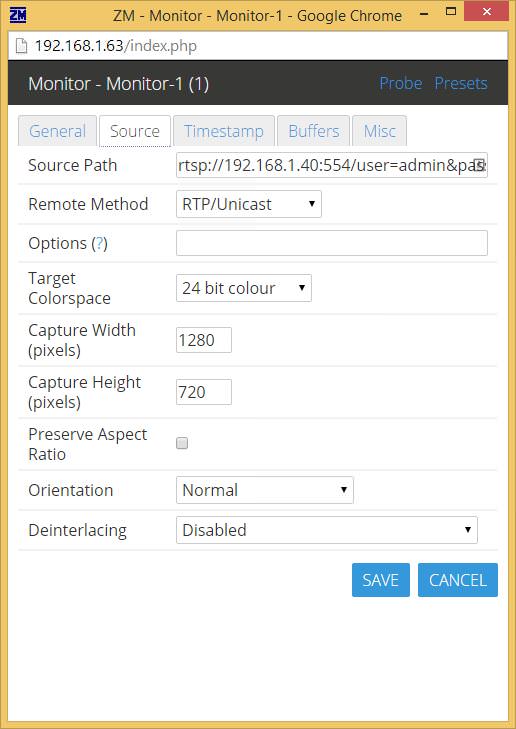Open the Remote Method dropdown
The height and width of the screenshot is (729, 516).
[249, 204]
